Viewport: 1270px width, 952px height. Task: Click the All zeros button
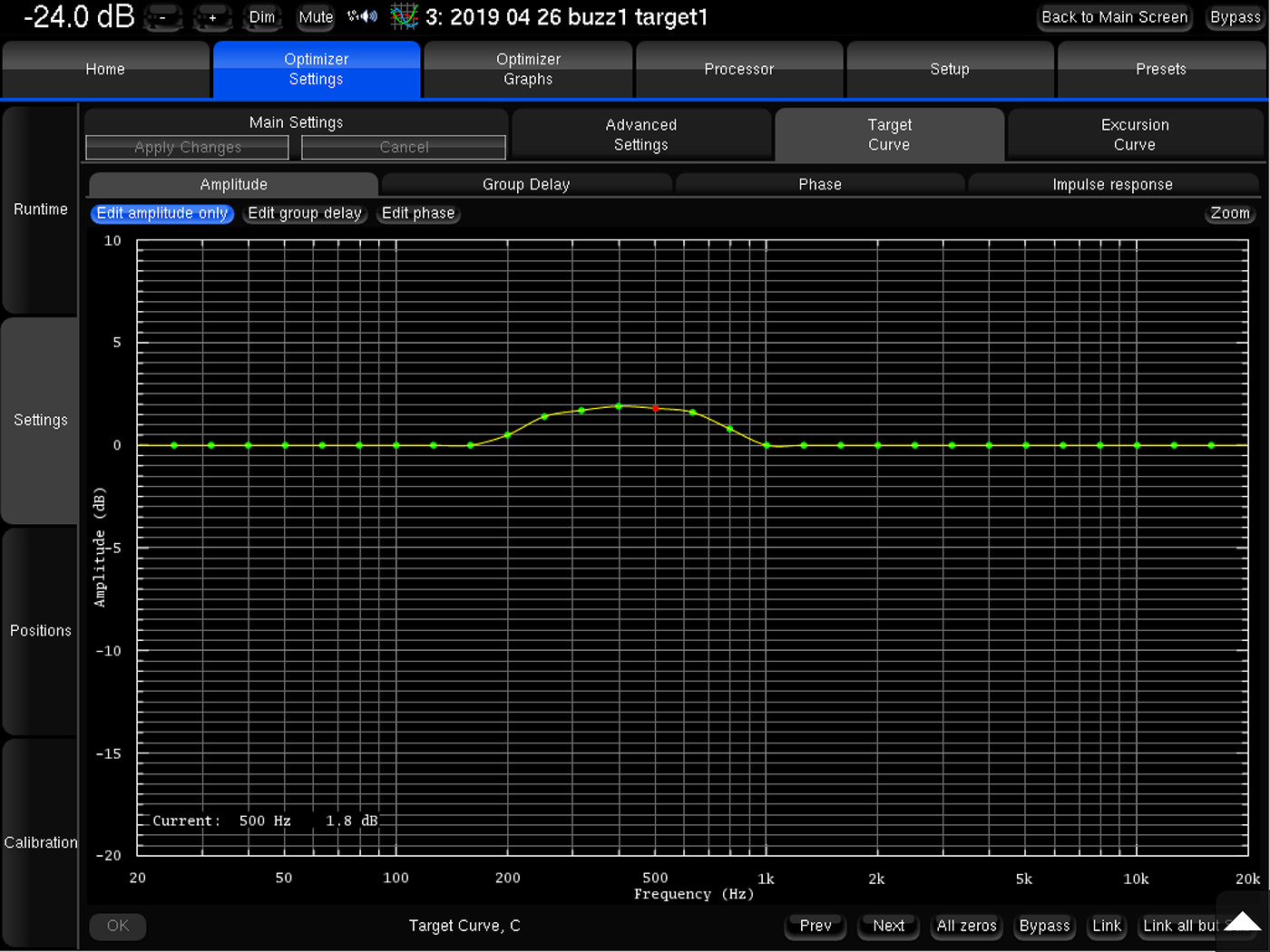[x=966, y=926]
